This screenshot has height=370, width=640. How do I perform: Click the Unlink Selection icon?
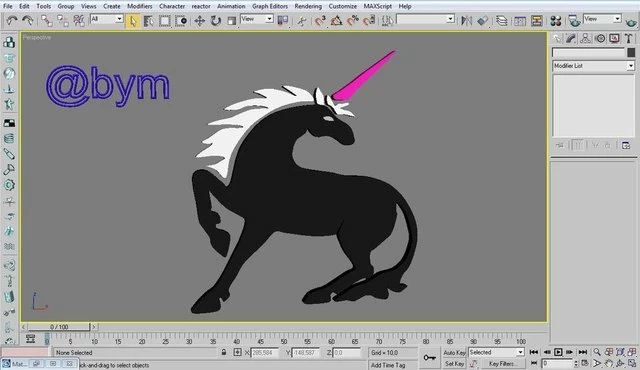coord(63,20)
